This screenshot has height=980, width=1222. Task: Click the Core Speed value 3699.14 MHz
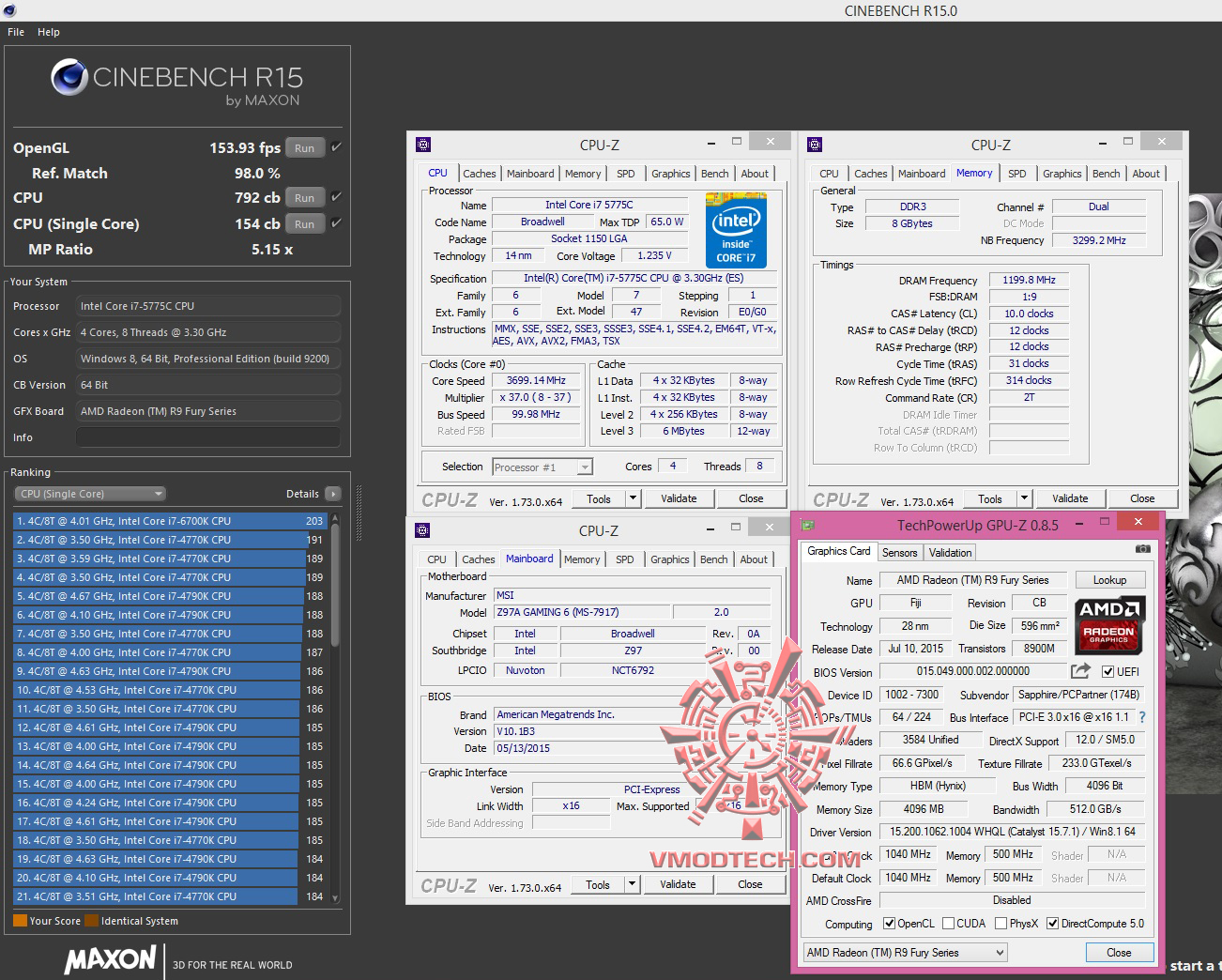pos(536,380)
